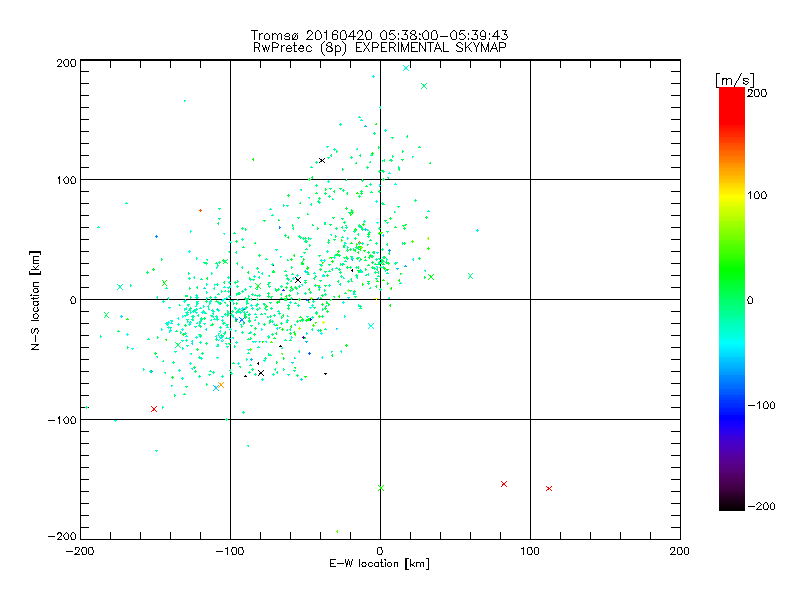
Task: Click the green X marker on the E-W 0 line, near N-S -160
Action: tap(381, 488)
